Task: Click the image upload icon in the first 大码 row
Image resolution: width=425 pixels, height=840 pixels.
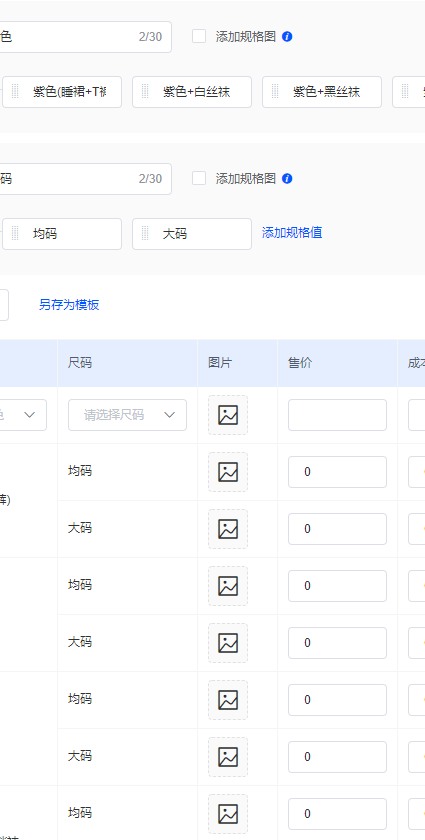Action: 228,529
